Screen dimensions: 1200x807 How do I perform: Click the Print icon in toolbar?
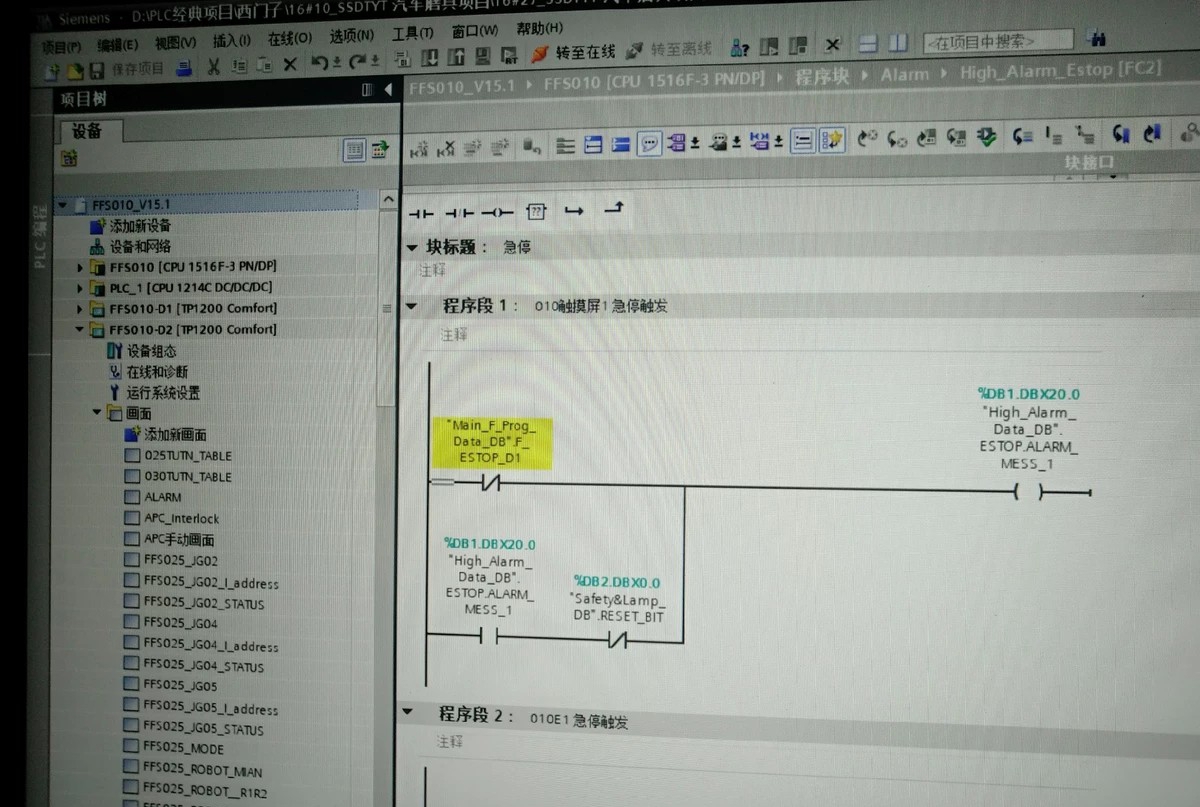pos(183,68)
